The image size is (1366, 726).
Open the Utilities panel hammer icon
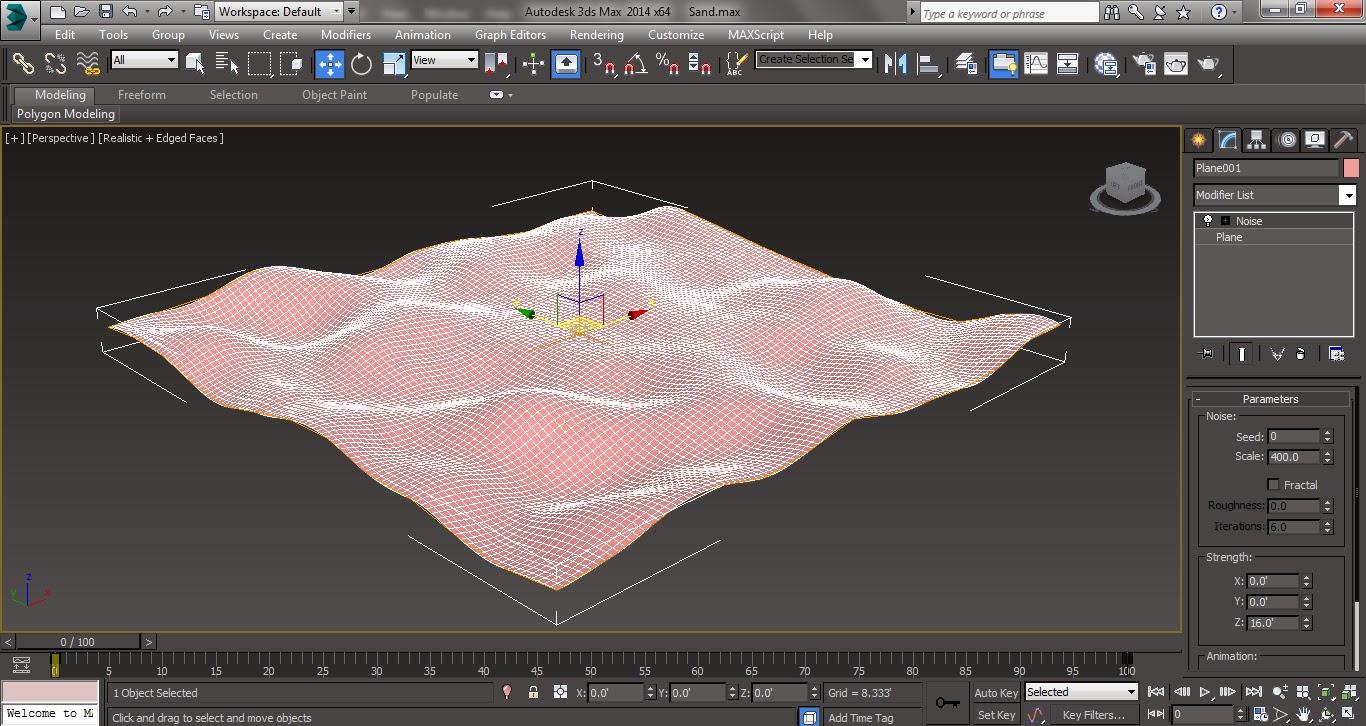pos(1343,140)
